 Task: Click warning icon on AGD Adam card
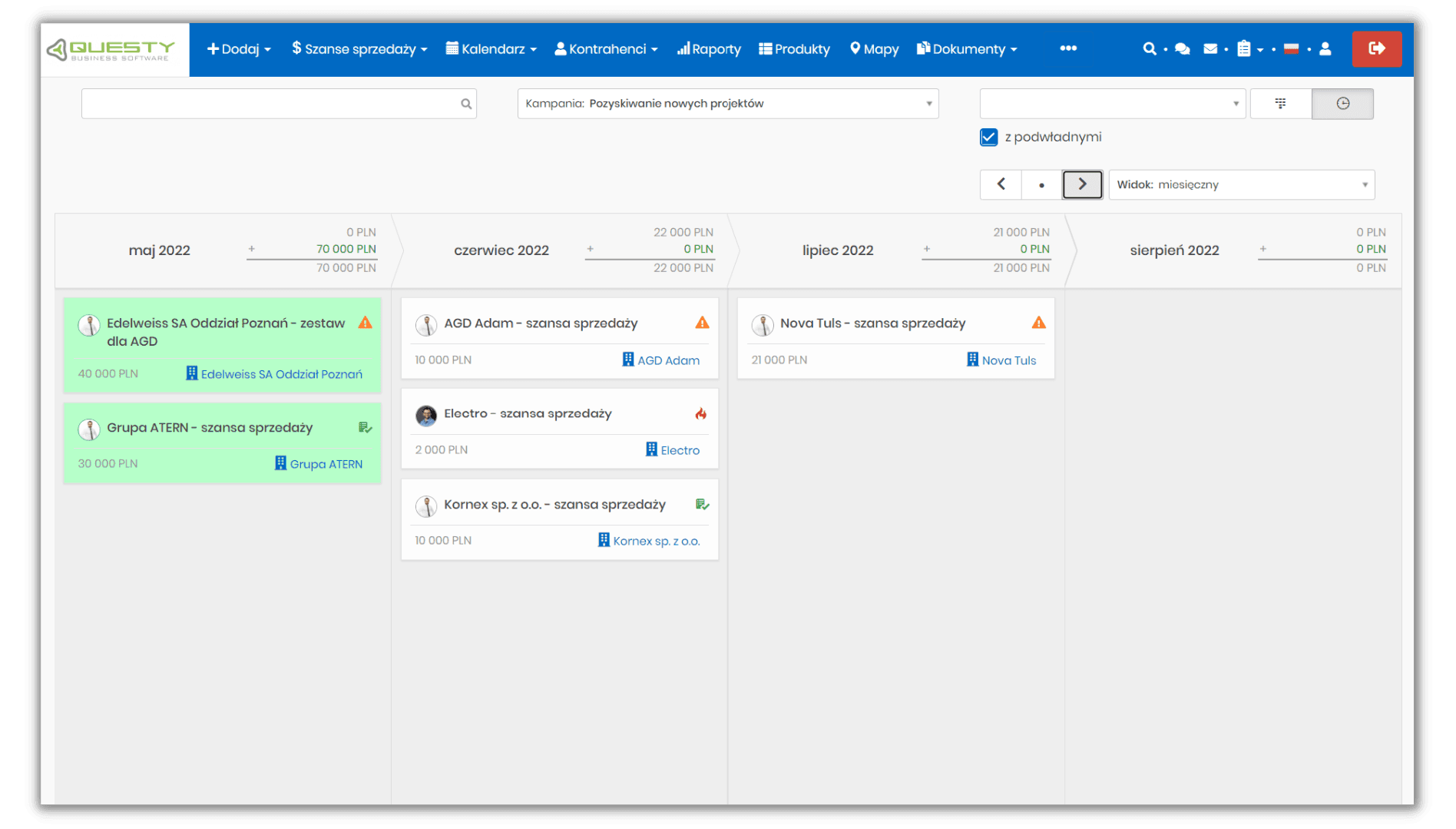tap(703, 323)
